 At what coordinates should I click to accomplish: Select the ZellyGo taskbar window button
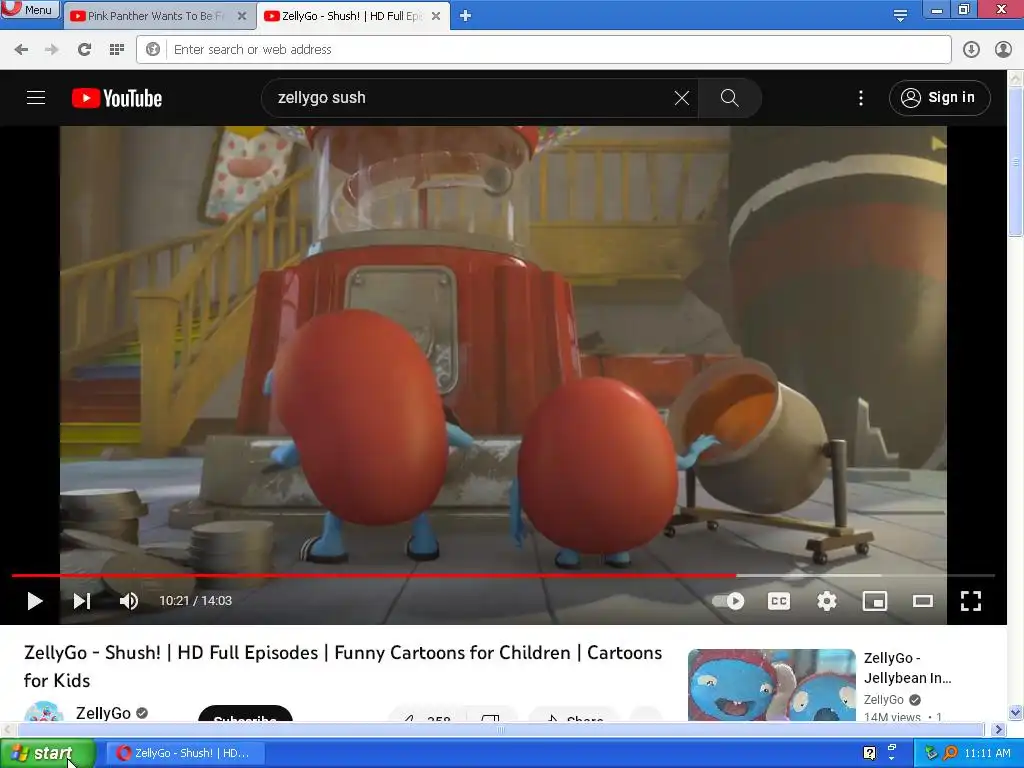coord(185,753)
